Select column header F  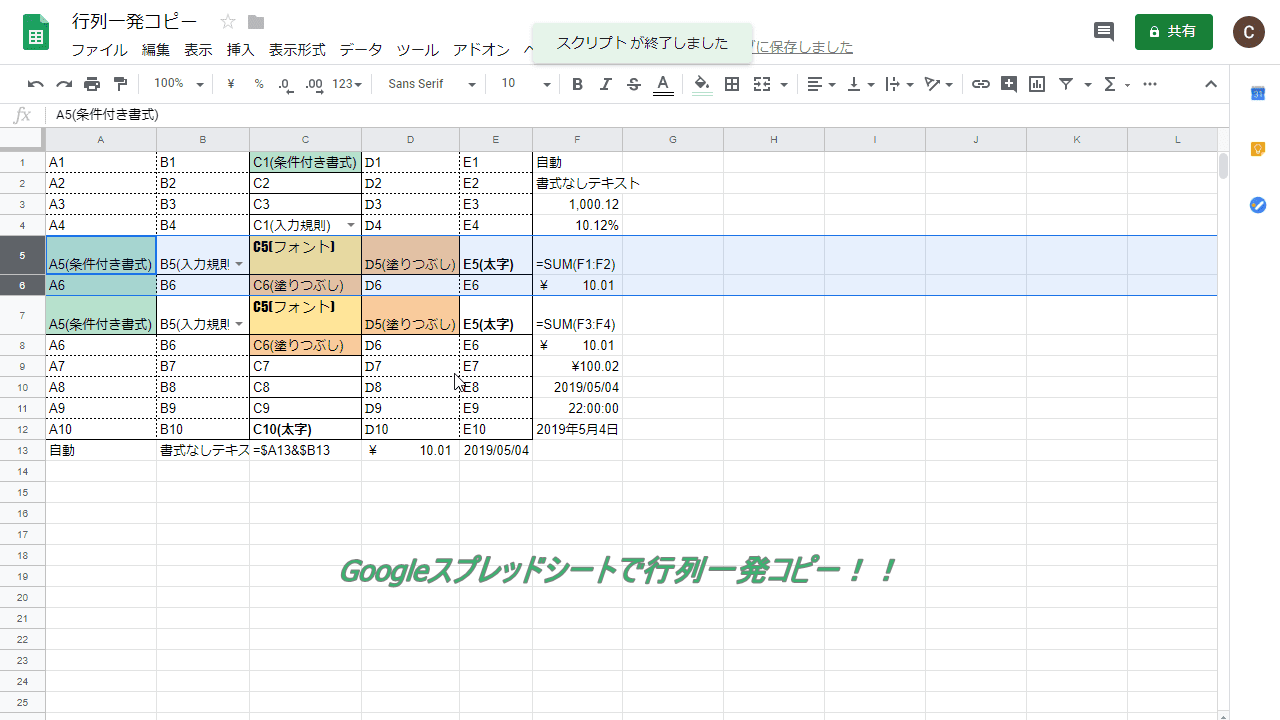pyautogui.click(x=577, y=139)
